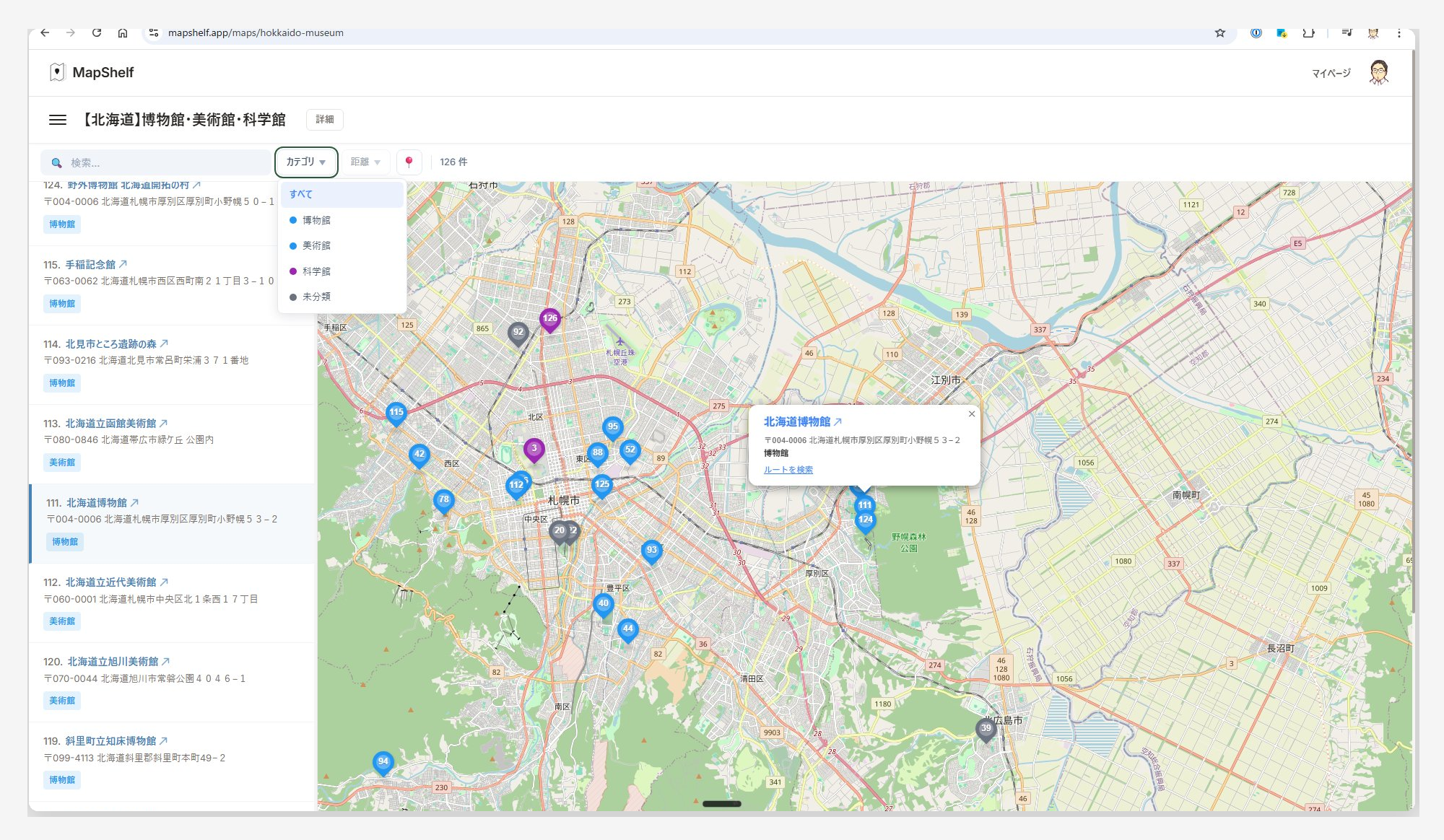Collapse the カテゴリ dropdown
Screen dimensions: 1444x840
tap(306, 162)
